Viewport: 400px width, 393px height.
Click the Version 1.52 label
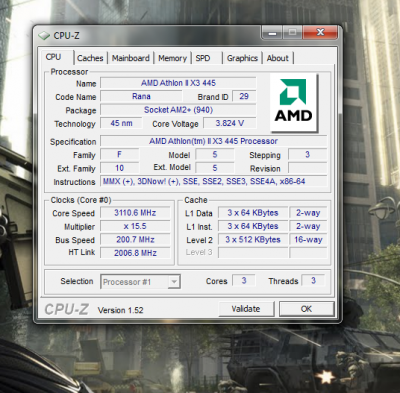tap(120, 310)
